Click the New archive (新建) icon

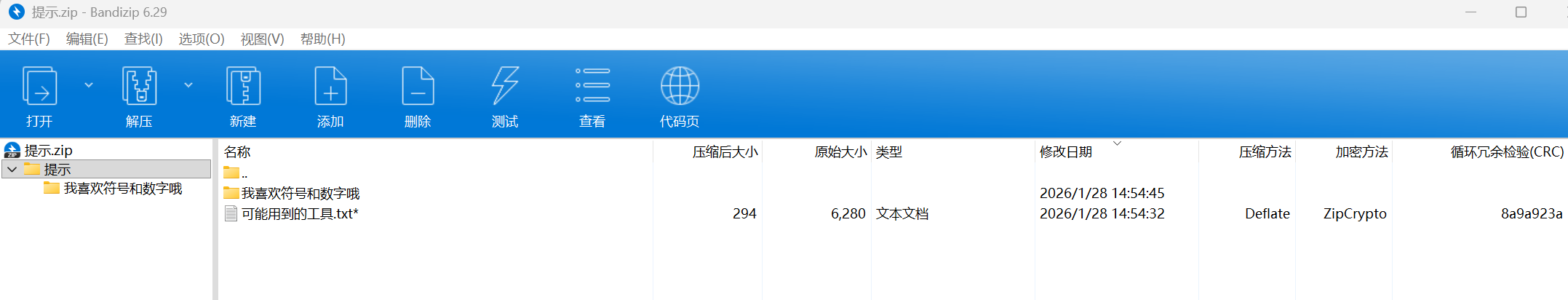tap(243, 87)
